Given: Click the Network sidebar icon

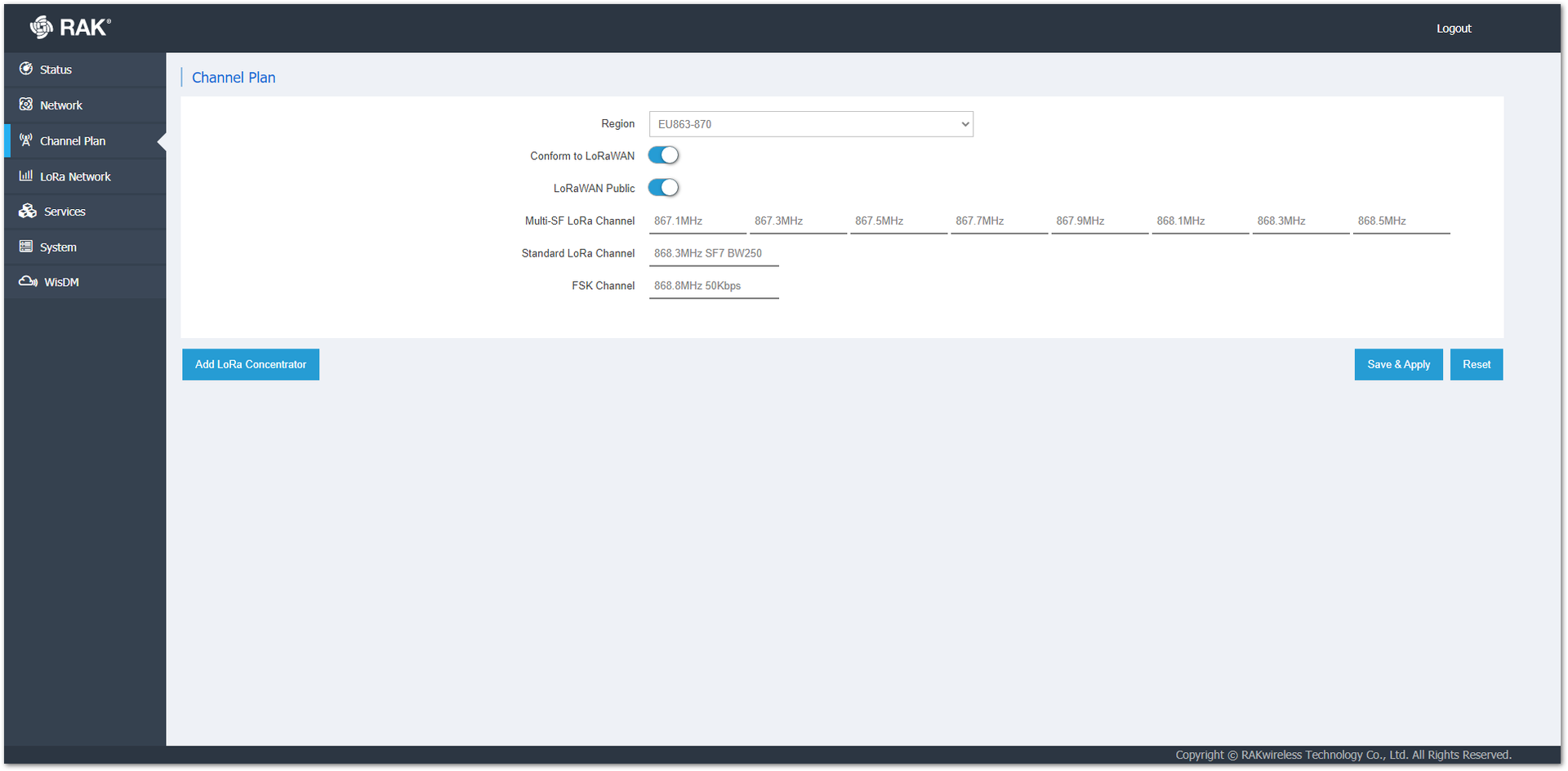Looking at the screenshot, I should click(26, 105).
